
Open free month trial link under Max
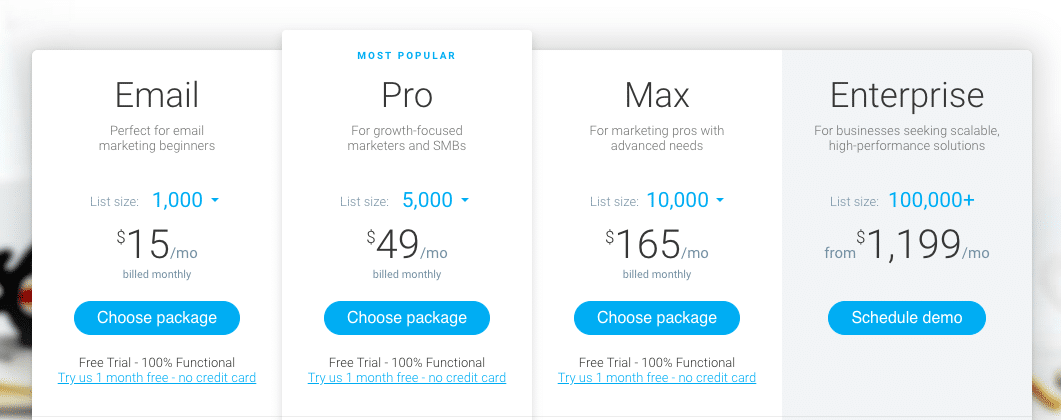pyautogui.click(x=657, y=377)
